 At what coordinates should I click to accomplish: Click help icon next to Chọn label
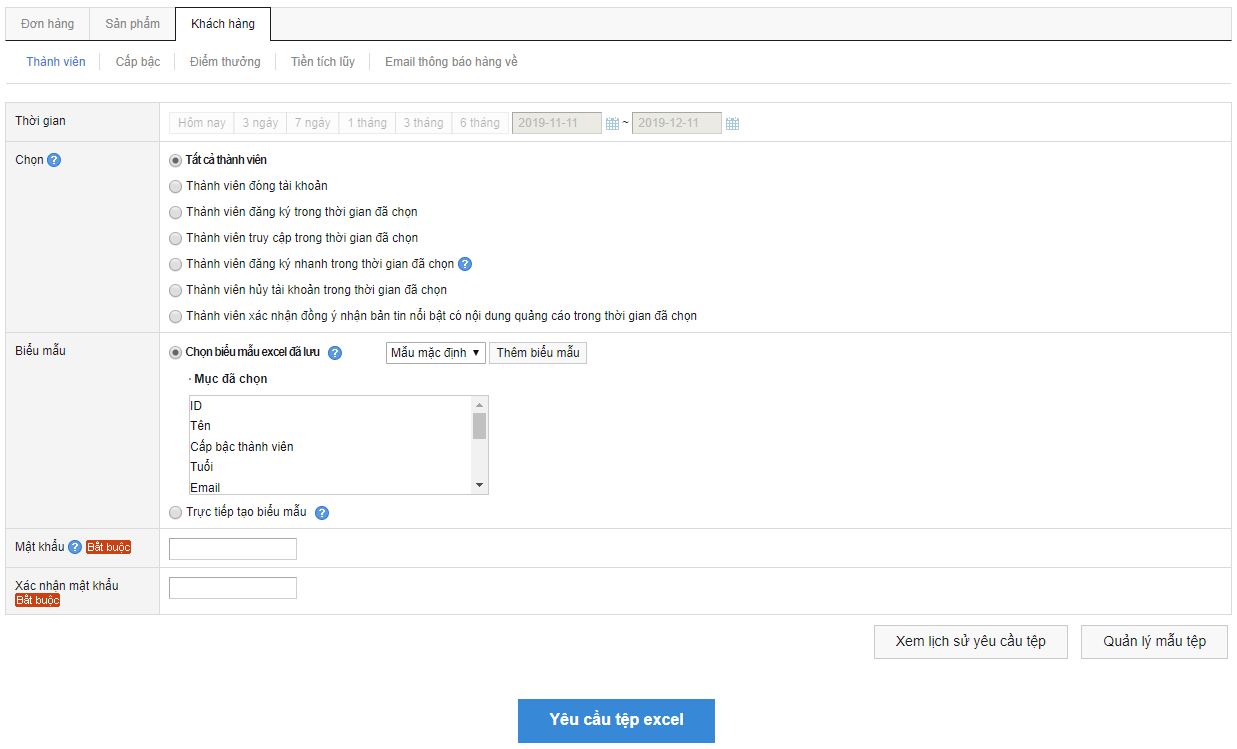coord(54,160)
